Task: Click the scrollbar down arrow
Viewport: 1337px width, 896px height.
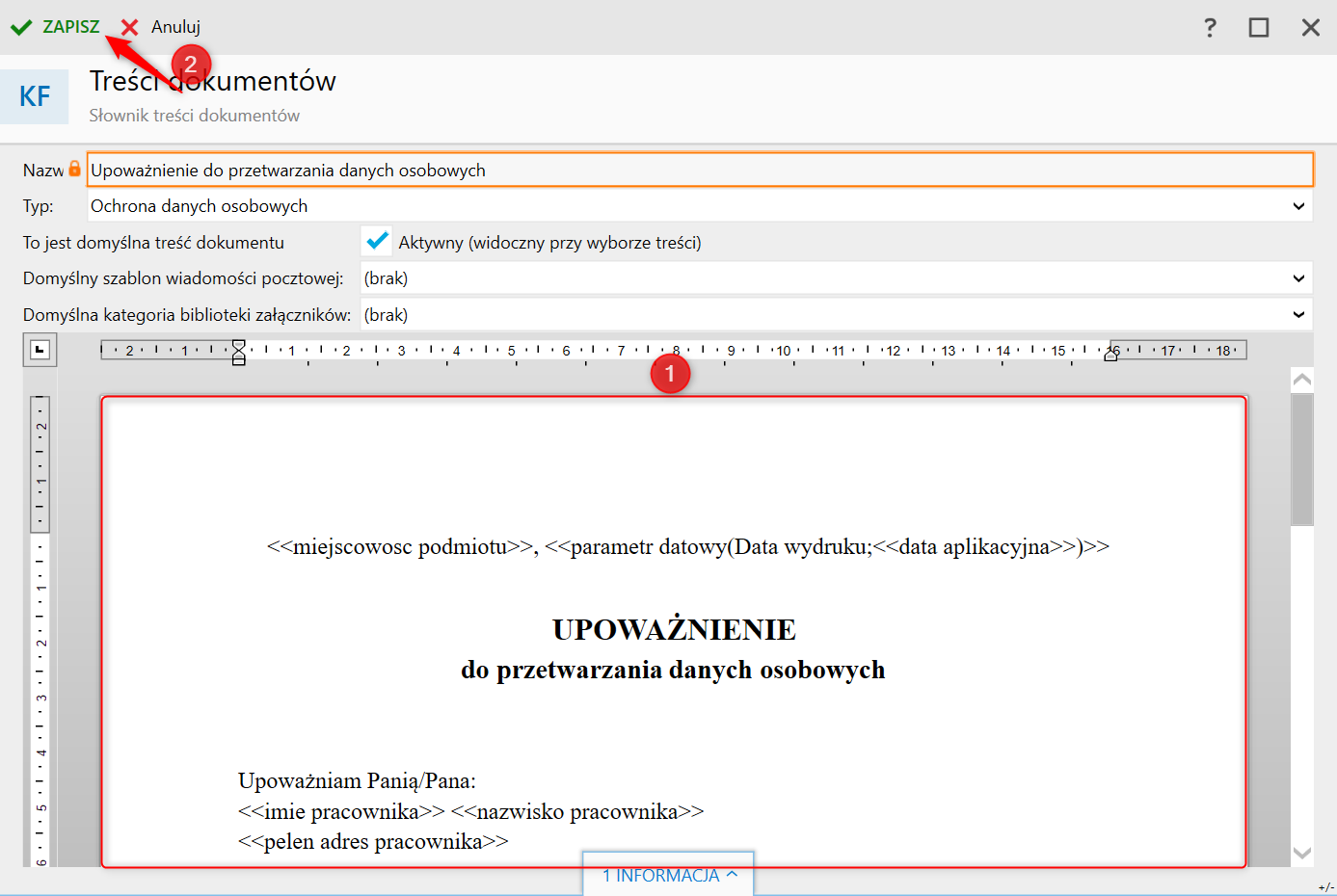Action: tap(1302, 853)
